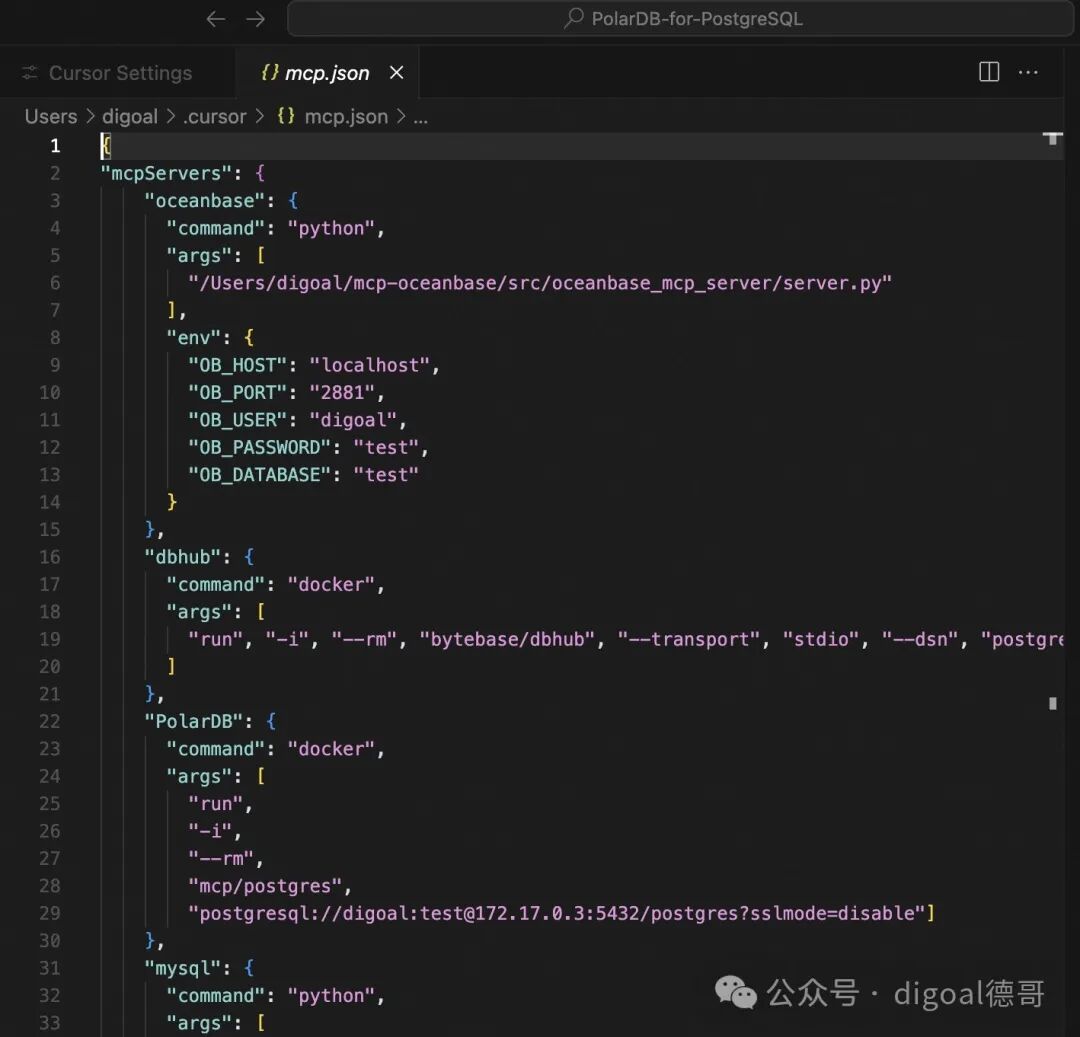The image size is (1080, 1037).
Task: Click the "--dsn" argument on line 19
Action: pyautogui.click(x=920, y=639)
